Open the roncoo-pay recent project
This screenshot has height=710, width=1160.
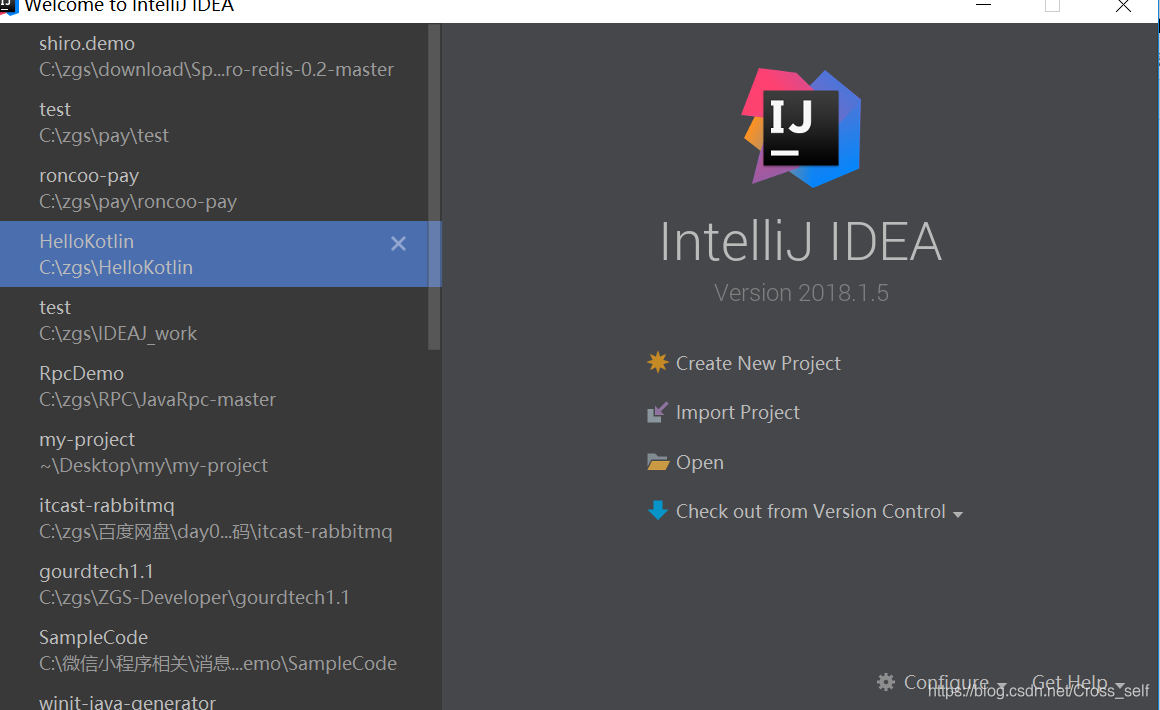click(x=214, y=188)
